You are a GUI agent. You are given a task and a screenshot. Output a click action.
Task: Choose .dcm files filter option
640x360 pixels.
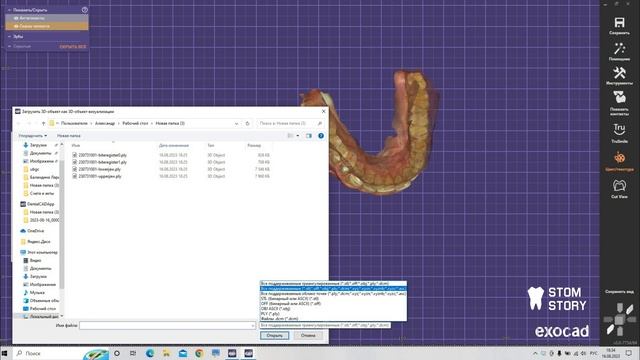(333, 318)
